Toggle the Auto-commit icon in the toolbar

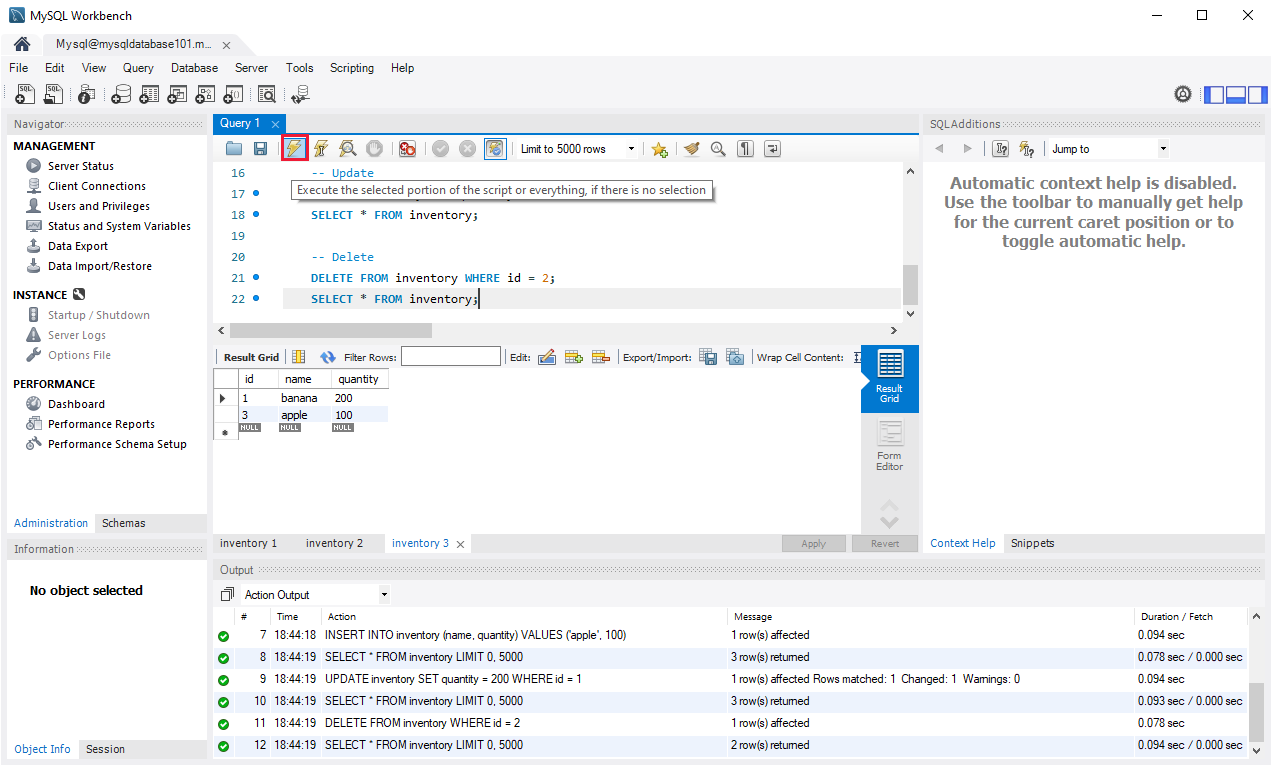tap(495, 148)
